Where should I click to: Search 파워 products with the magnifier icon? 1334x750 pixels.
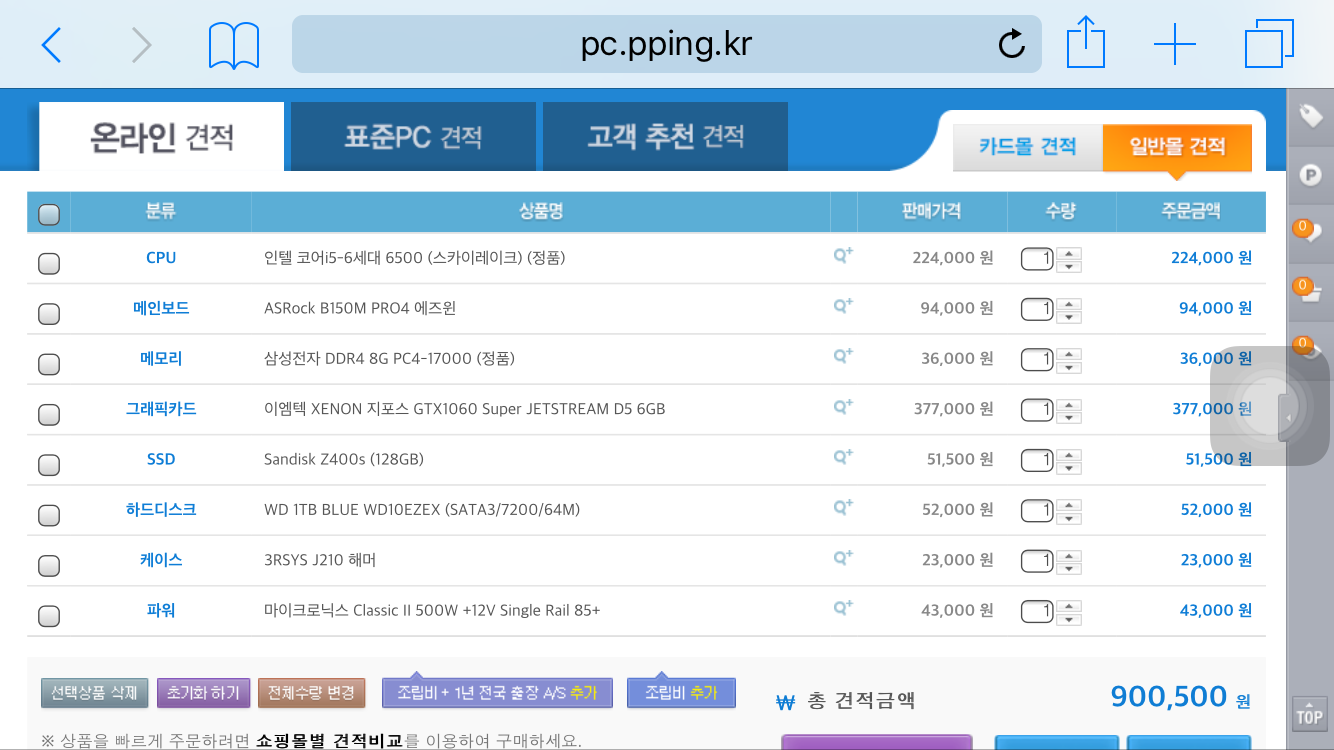pyautogui.click(x=843, y=608)
